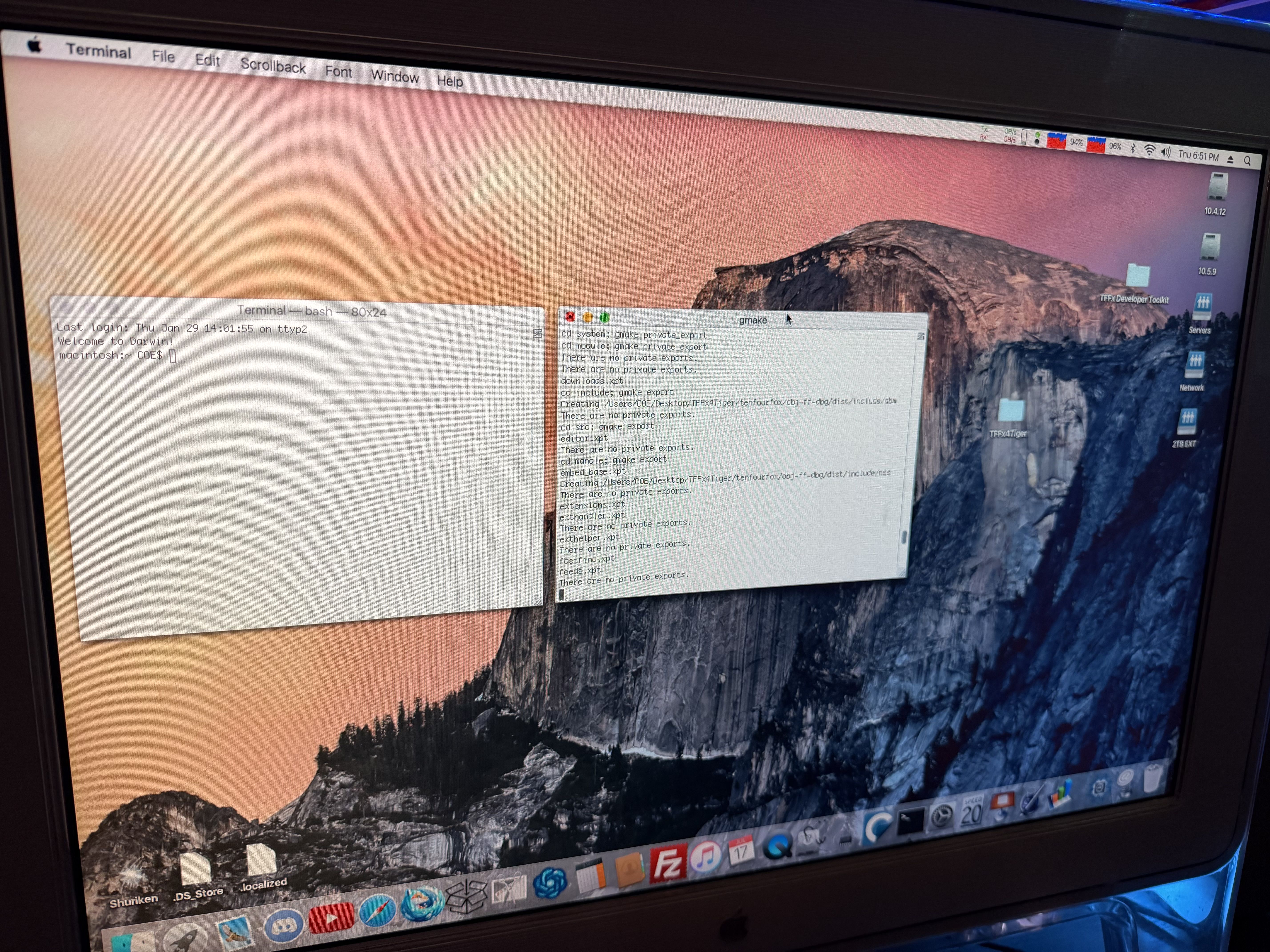Image resolution: width=1270 pixels, height=952 pixels.
Task: Click the Spotlight search magnifier
Action: 1247,161
